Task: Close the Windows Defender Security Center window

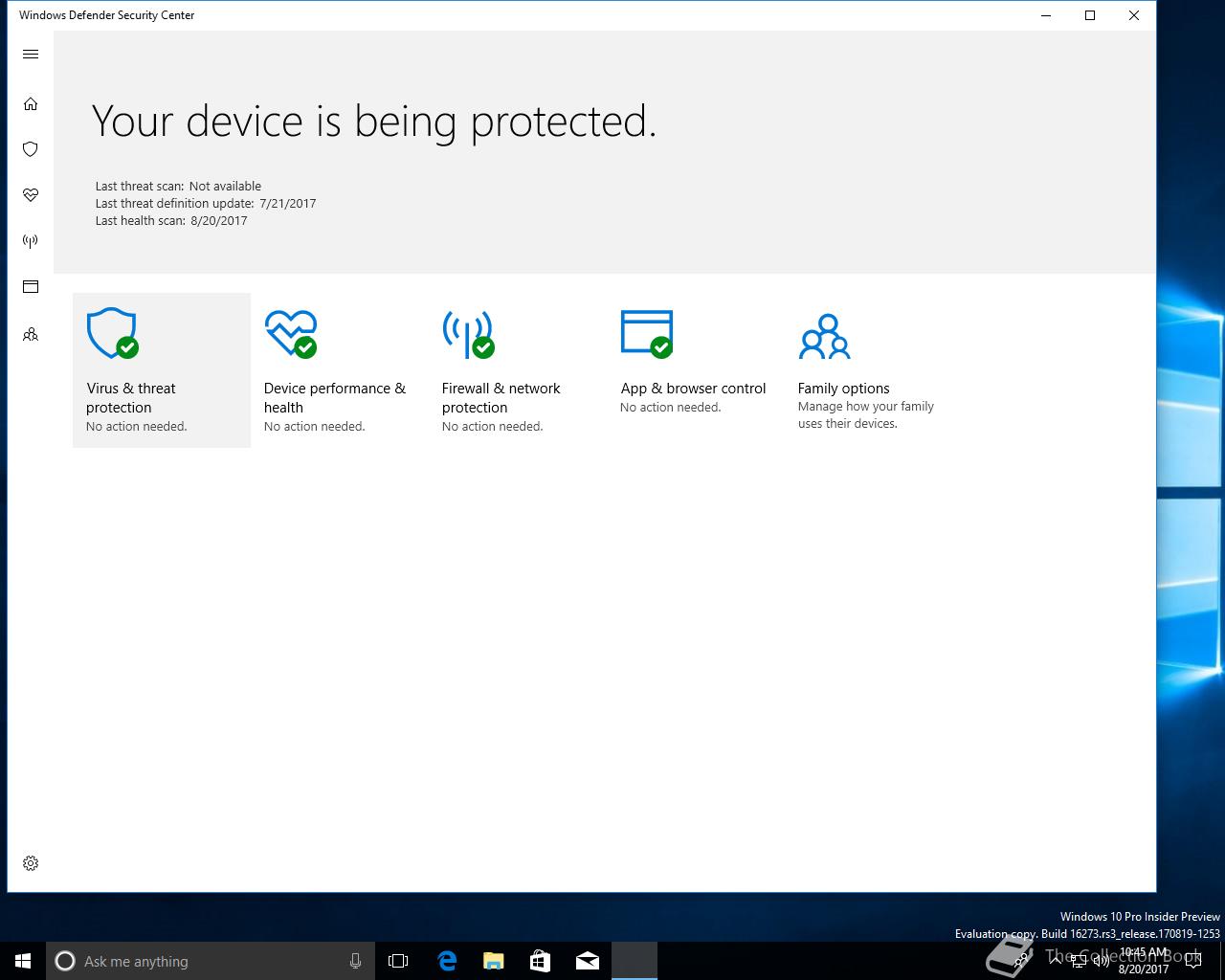Action: (1134, 15)
